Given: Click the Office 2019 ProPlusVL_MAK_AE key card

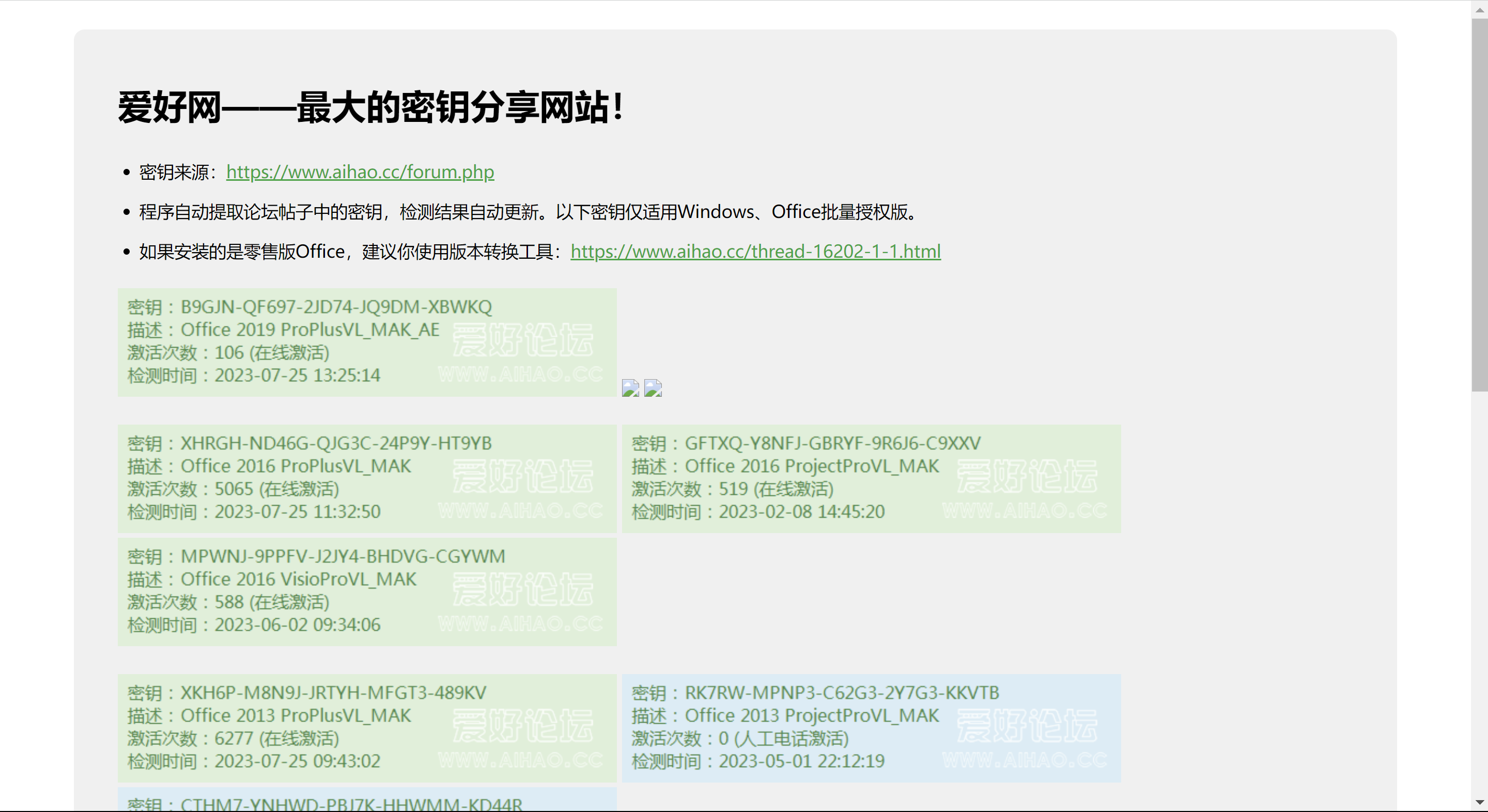Looking at the screenshot, I should pos(367,342).
